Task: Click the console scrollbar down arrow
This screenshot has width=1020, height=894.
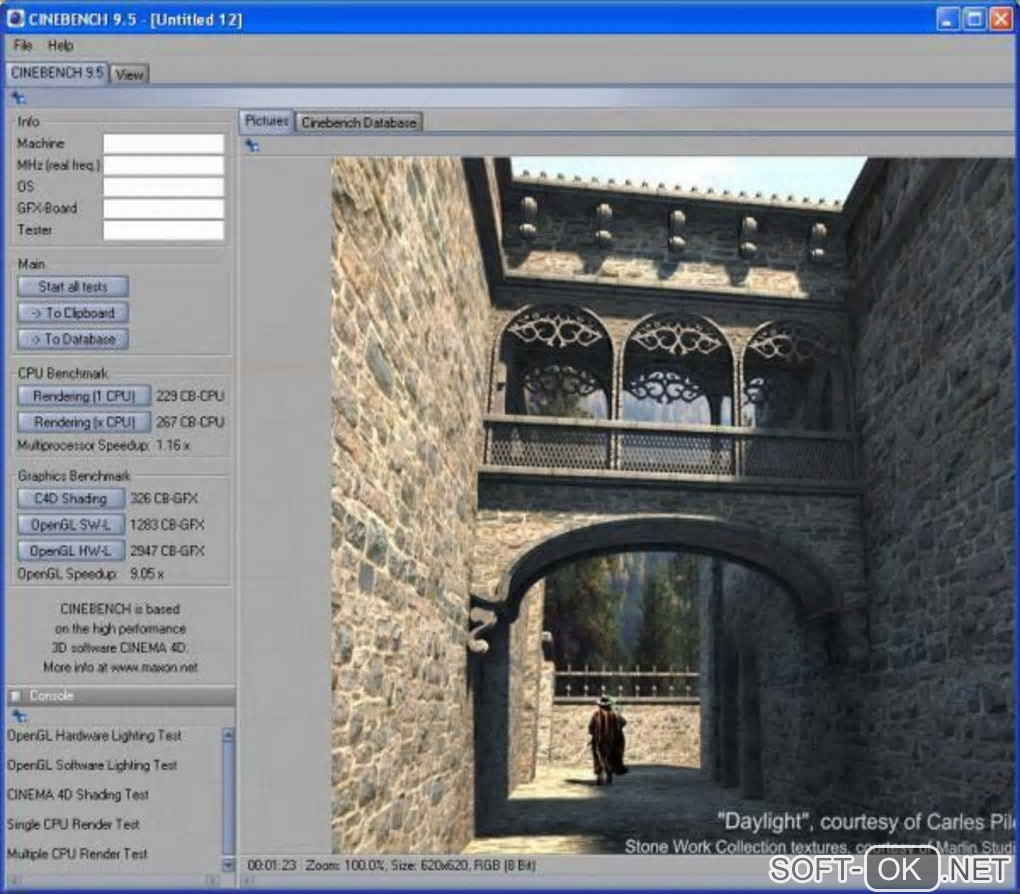Action: tap(228, 865)
